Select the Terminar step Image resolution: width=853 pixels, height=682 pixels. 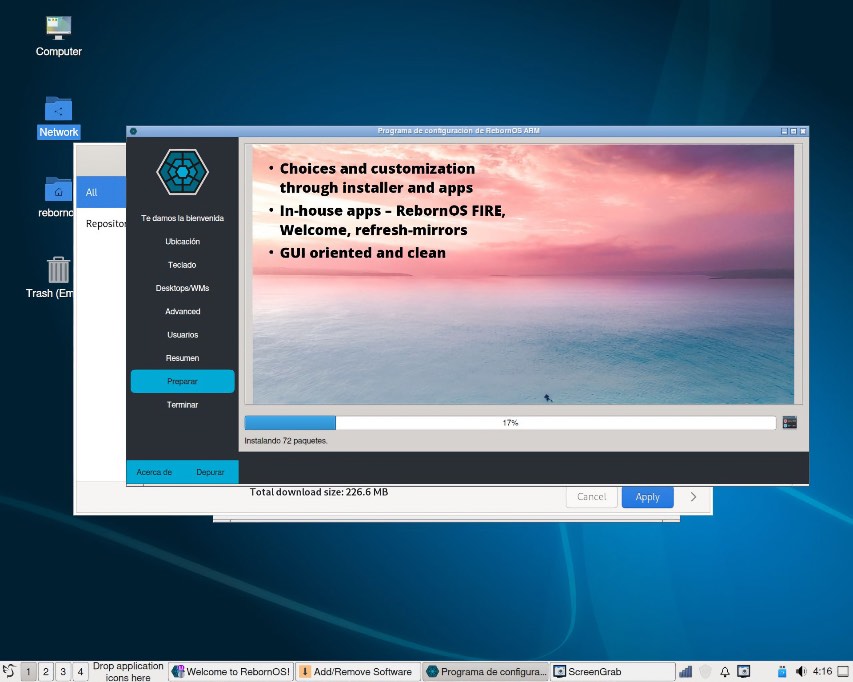pos(182,405)
